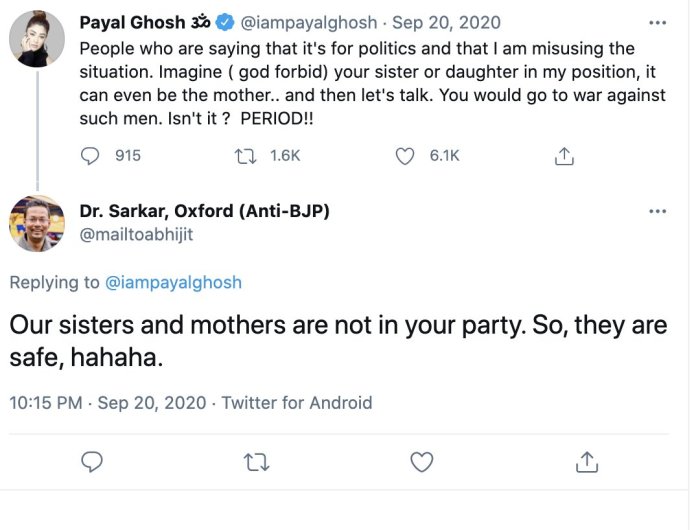
Task: Share Payal Ghosh's tweet
Action: pos(564,156)
